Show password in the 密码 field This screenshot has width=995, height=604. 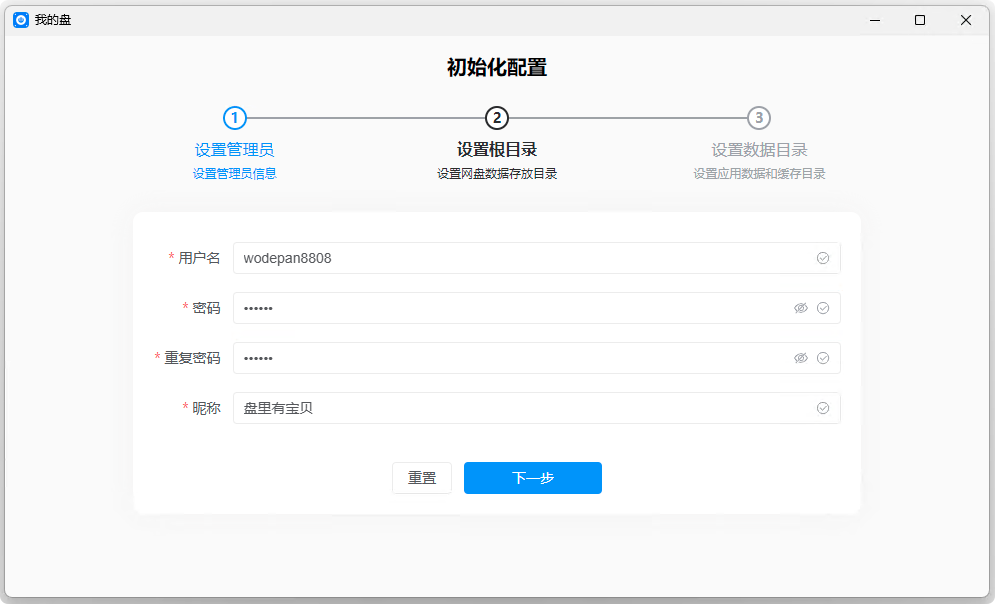click(801, 308)
